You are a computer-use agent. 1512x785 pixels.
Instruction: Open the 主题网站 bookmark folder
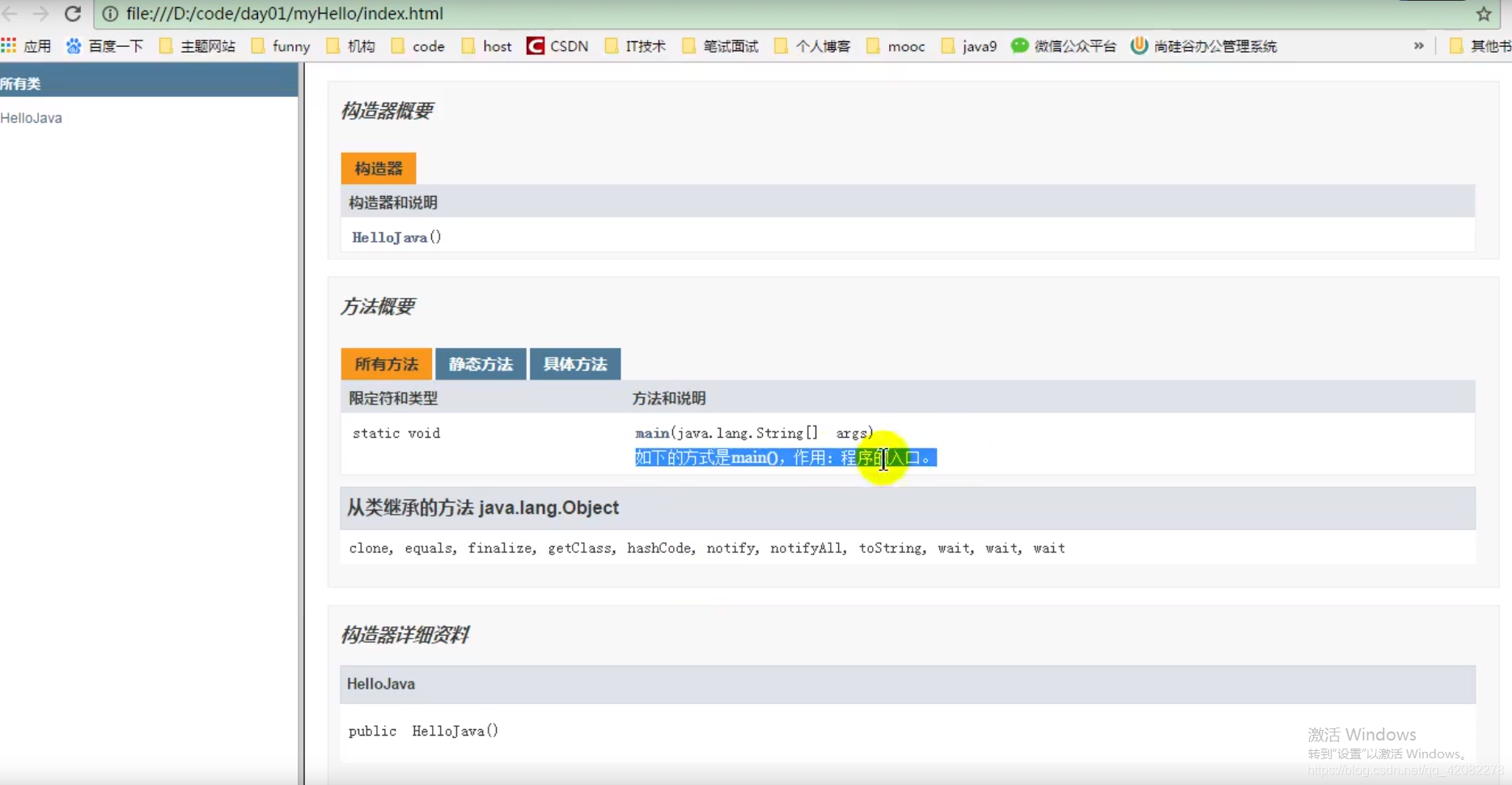(x=197, y=46)
